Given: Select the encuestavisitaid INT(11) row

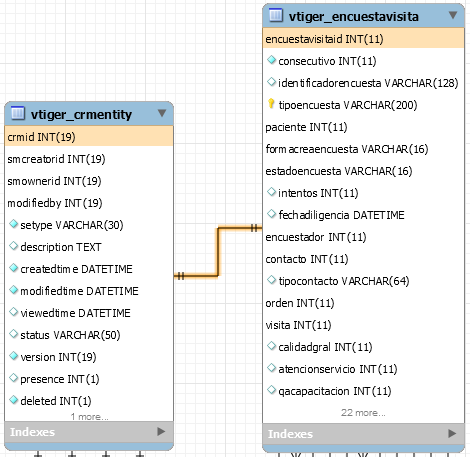Looking at the screenshot, I should pyautogui.click(x=363, y=38).
